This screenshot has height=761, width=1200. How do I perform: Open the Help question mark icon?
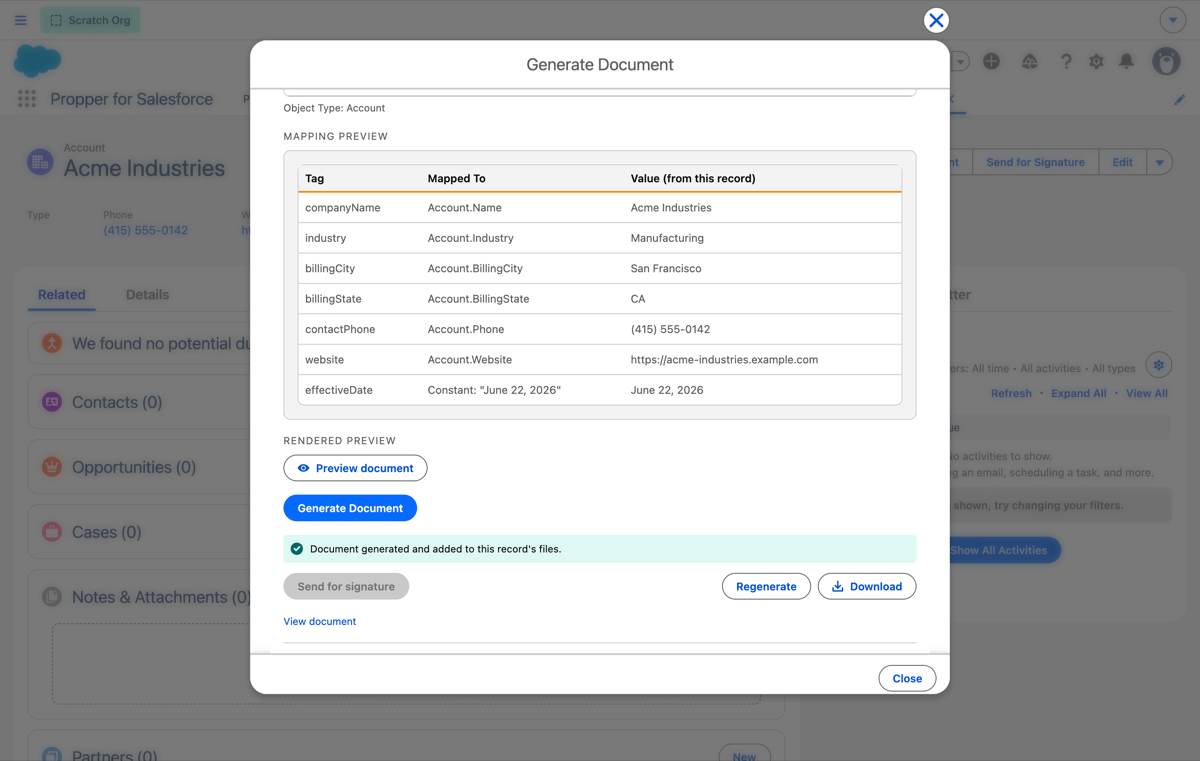[x=1066, y=61]
